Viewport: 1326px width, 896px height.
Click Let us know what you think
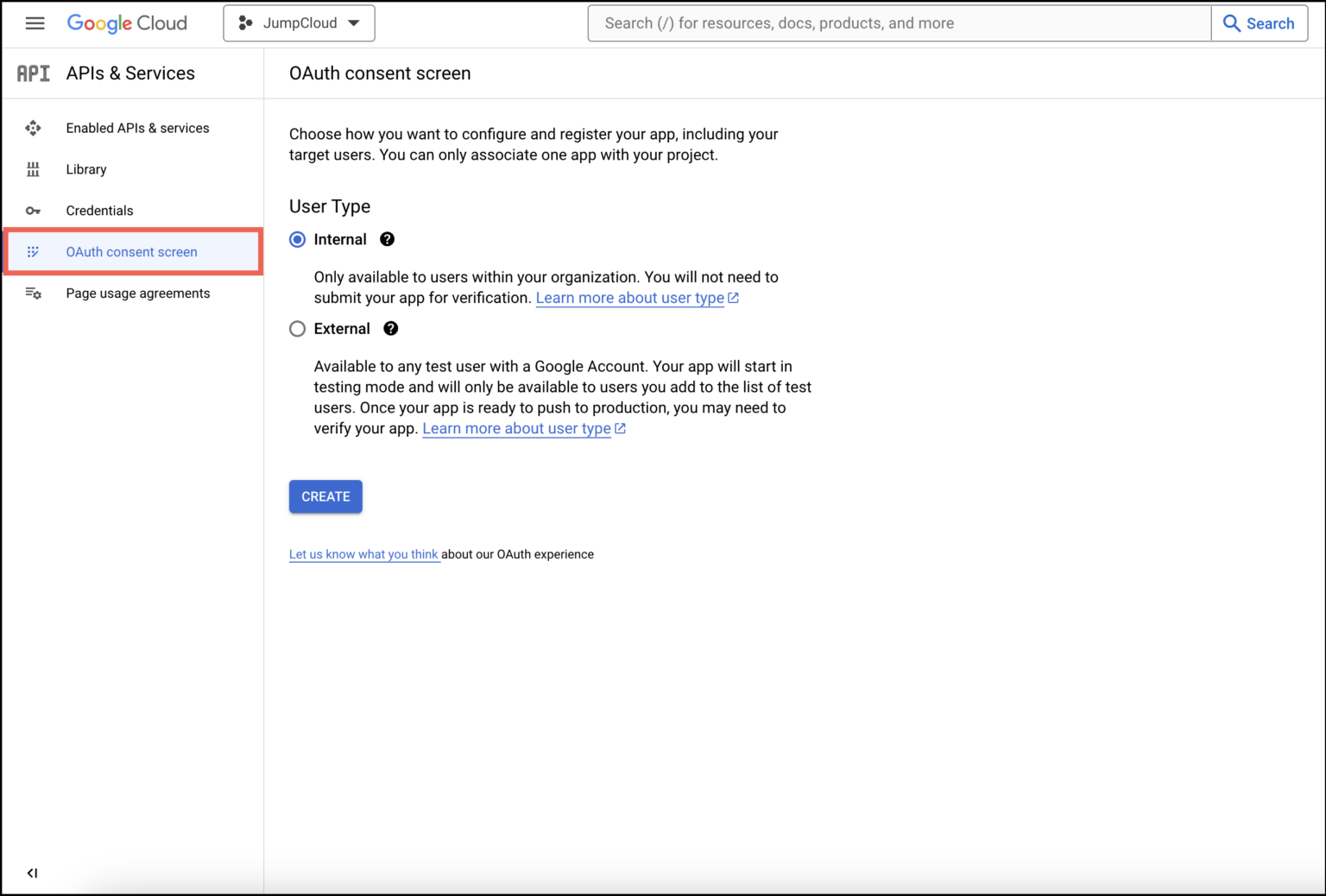click(x=364, y=553)
